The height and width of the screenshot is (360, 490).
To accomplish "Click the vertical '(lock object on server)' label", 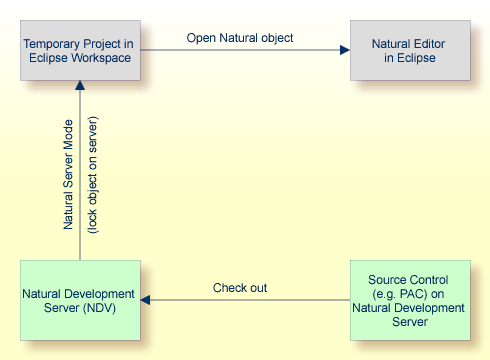I will point(92,174).
